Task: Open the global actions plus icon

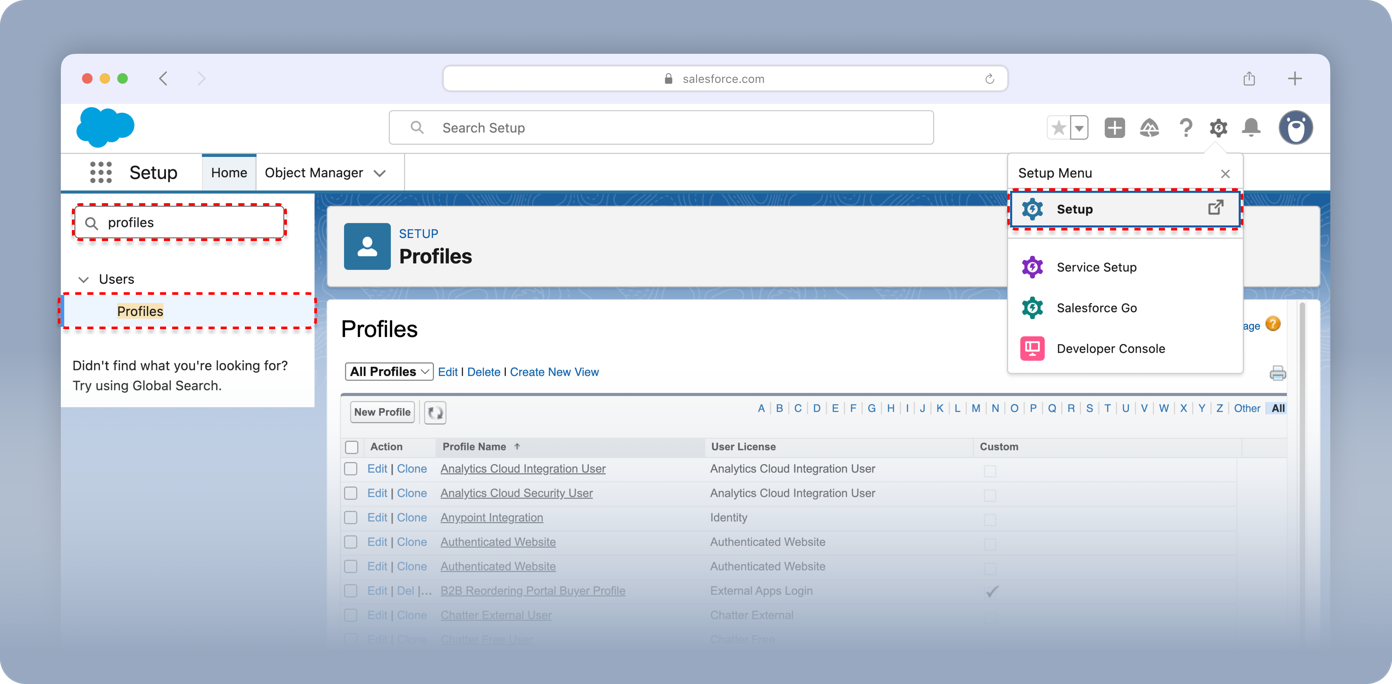Action: pos(1114,128)
